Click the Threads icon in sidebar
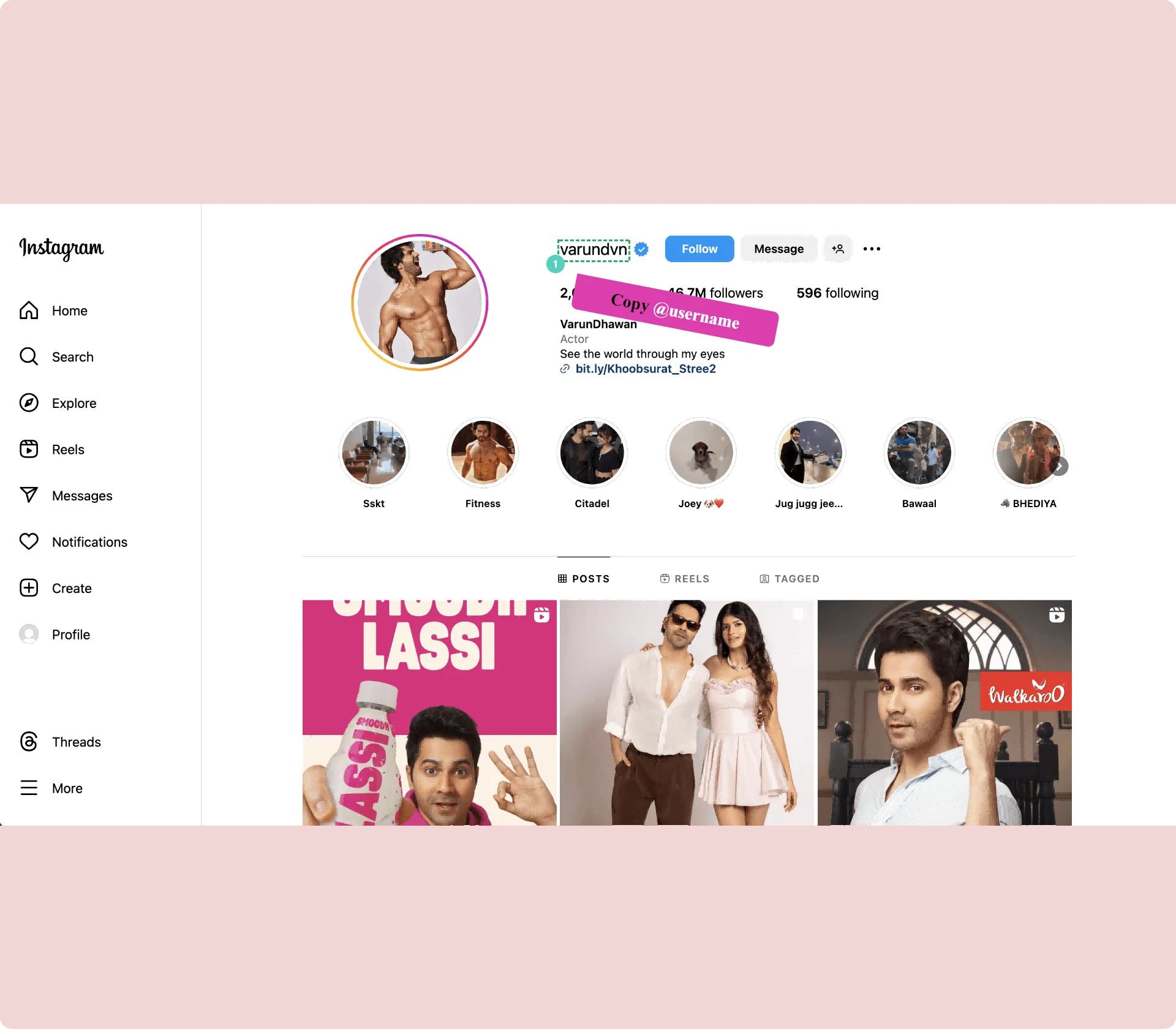The image size is (1176, 1029). pos(30,742)
